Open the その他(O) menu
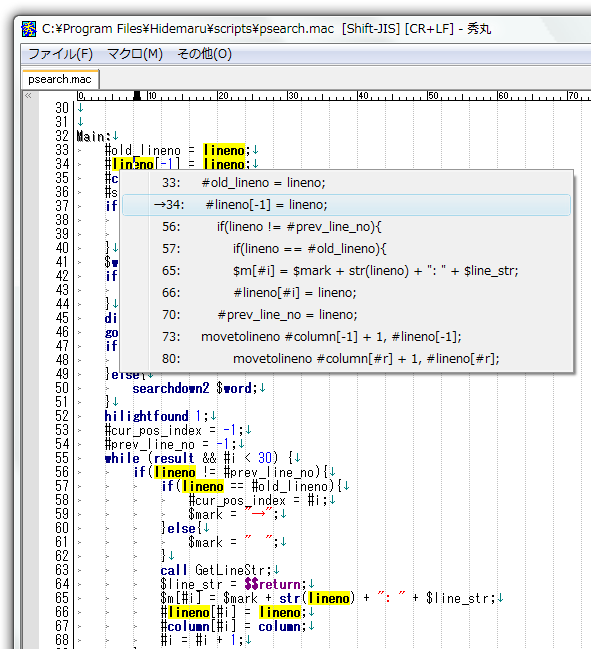 [x=204, y=54]
